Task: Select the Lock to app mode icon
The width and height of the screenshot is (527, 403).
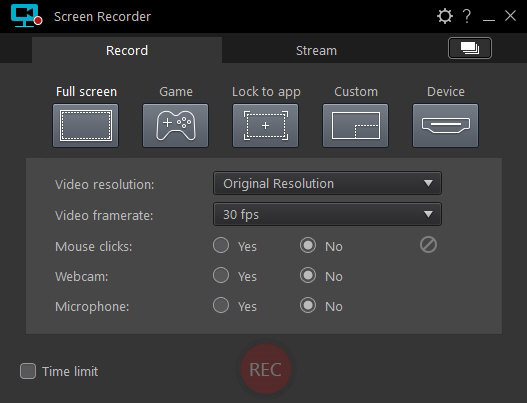Action: [266, 125]
